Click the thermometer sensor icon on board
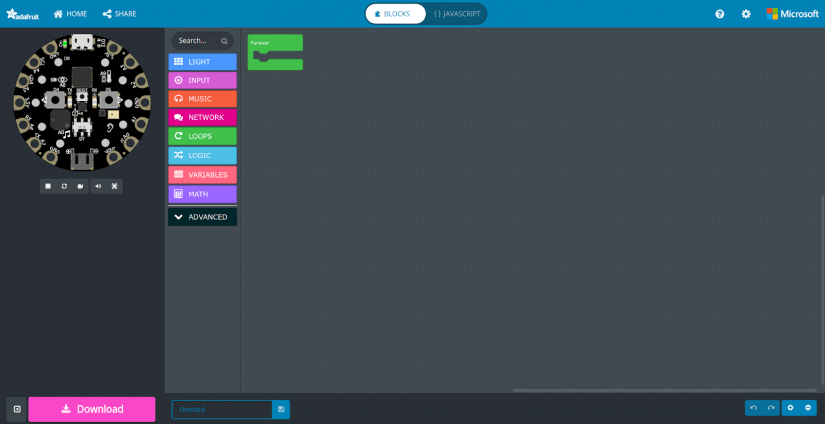 [109, 76]
